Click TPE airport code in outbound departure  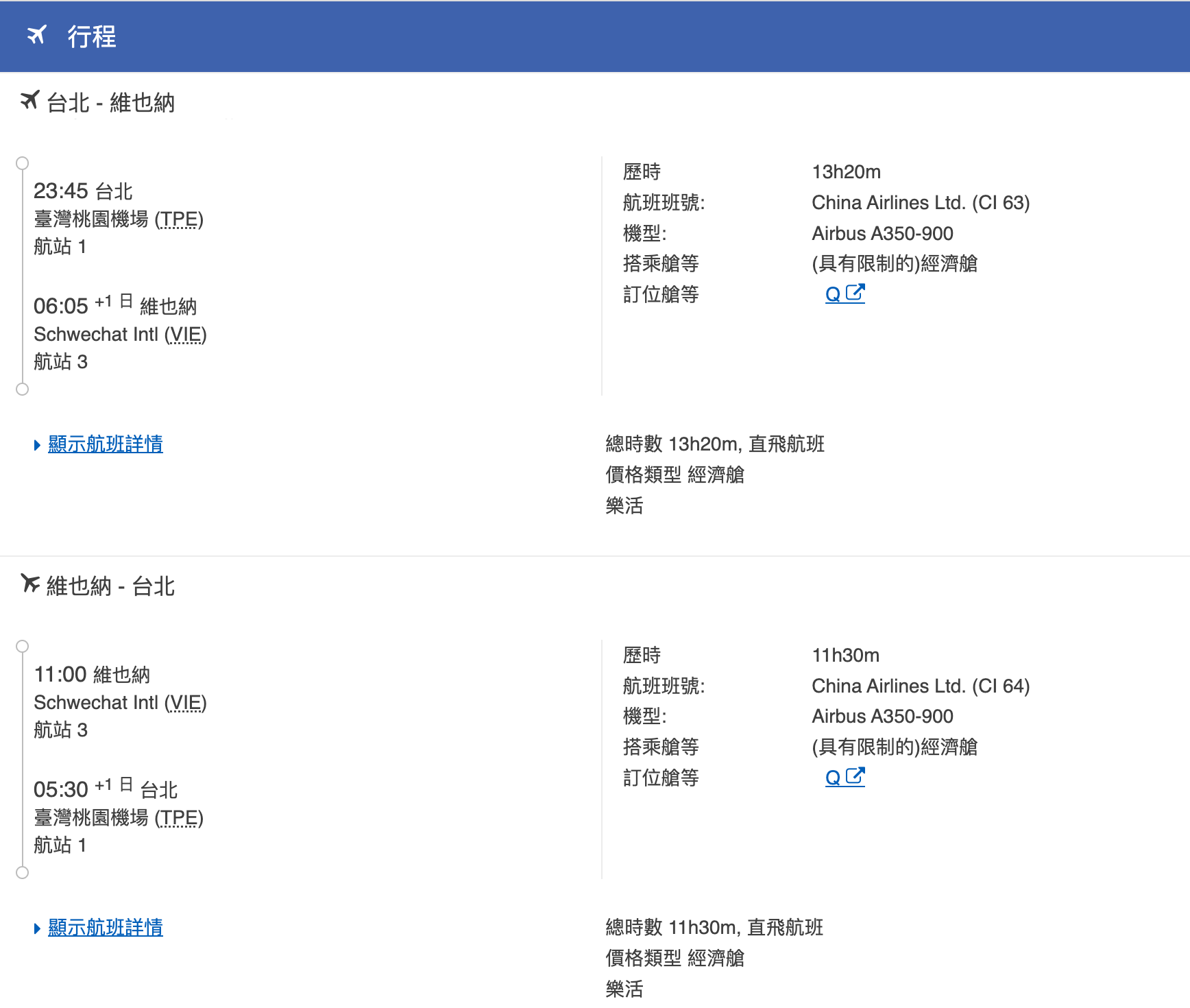click(x=179, y=219)
